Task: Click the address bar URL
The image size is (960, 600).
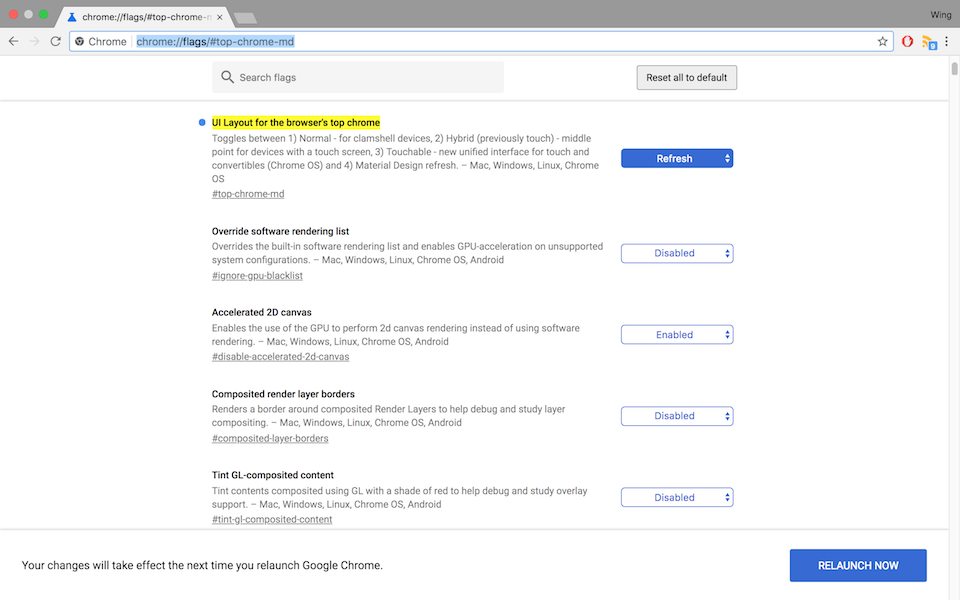Action: (x=215, y=42)
